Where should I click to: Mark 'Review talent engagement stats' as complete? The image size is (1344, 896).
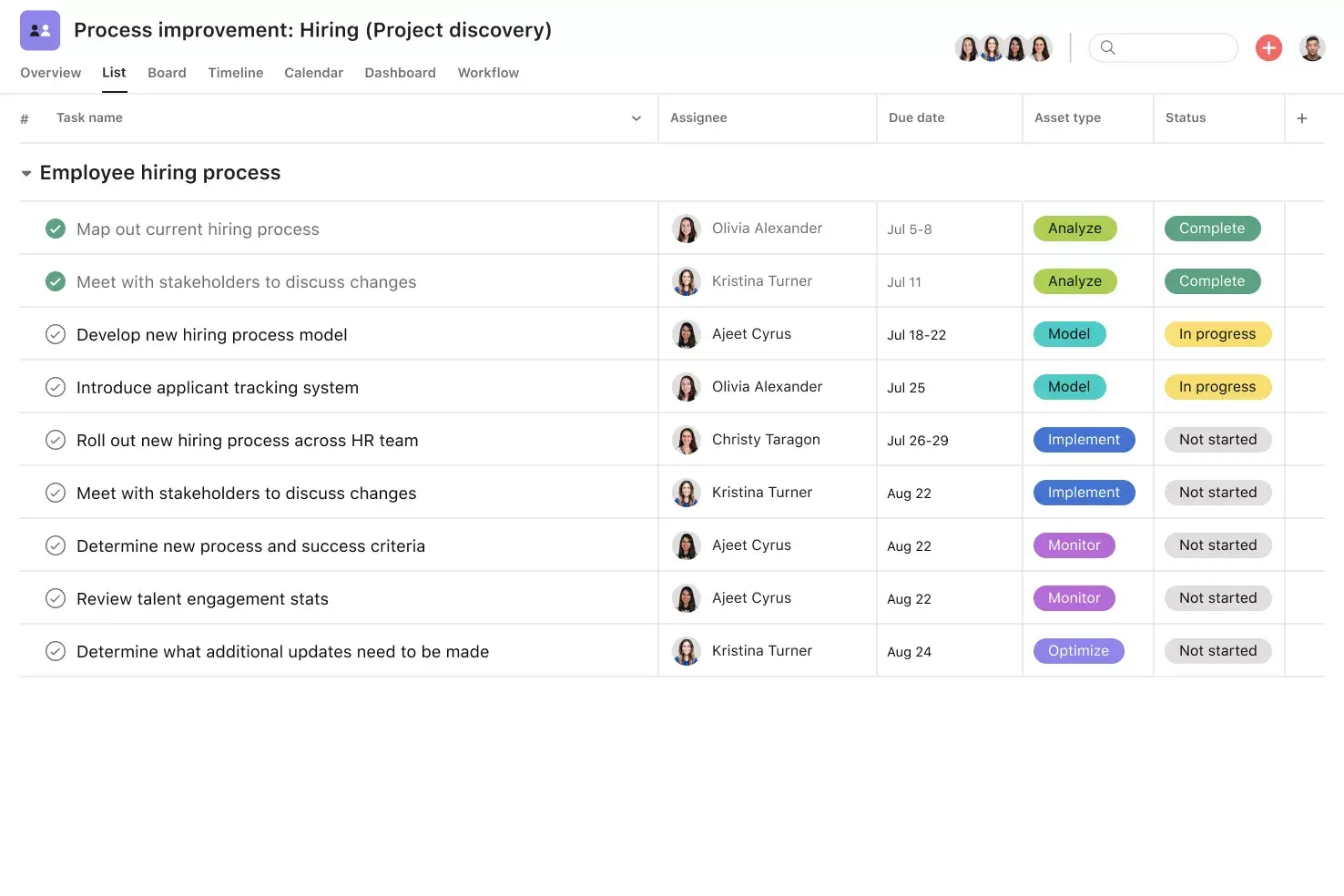(x=56, y=598)
